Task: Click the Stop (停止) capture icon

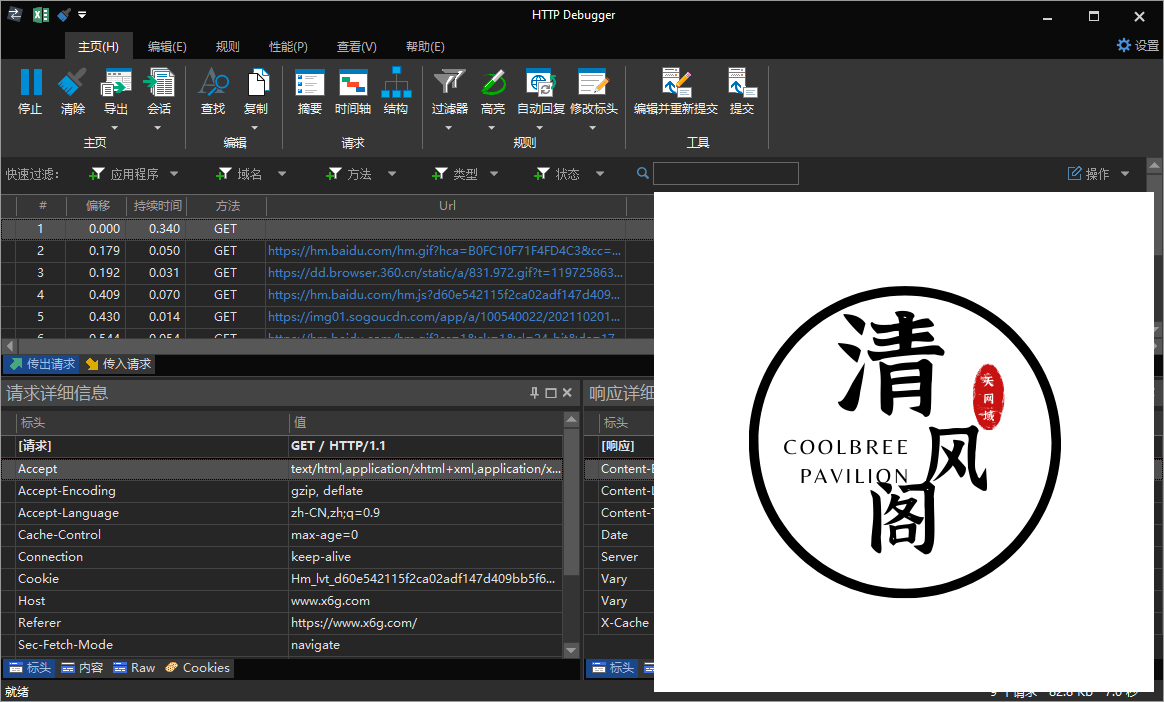Action: [x=30, y=83]
